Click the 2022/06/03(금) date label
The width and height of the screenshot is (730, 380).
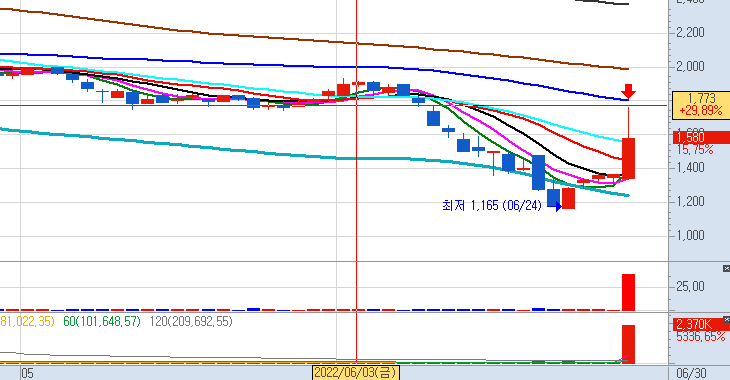(356, 373)
